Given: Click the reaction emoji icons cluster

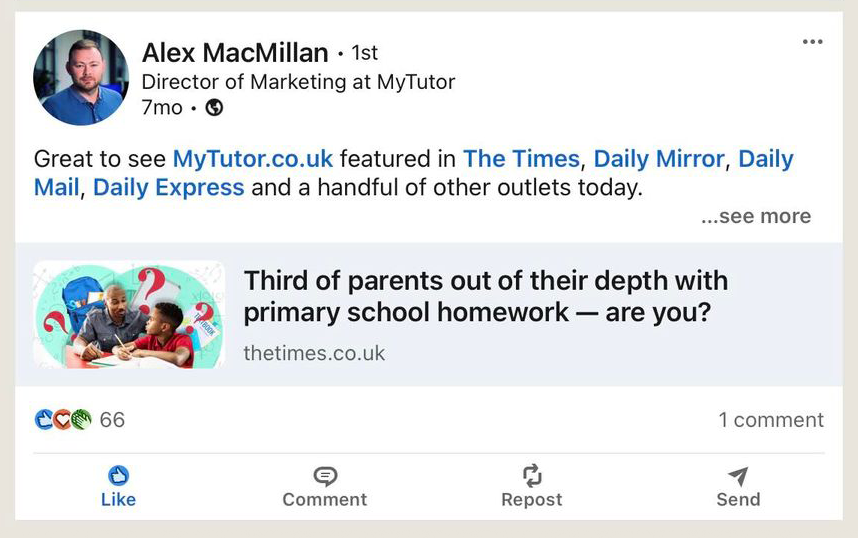Looking at the screenshot, I should point(63,420).
